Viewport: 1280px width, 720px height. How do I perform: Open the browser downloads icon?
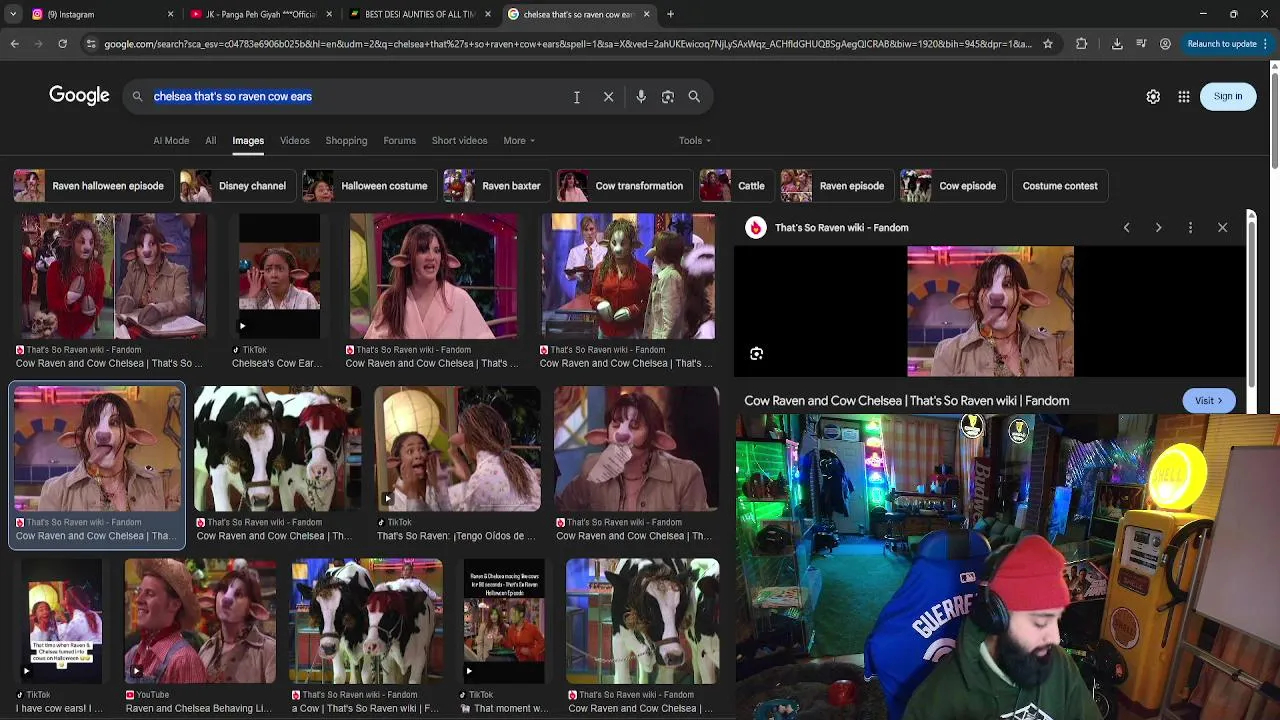click(x=1117, y=44)
